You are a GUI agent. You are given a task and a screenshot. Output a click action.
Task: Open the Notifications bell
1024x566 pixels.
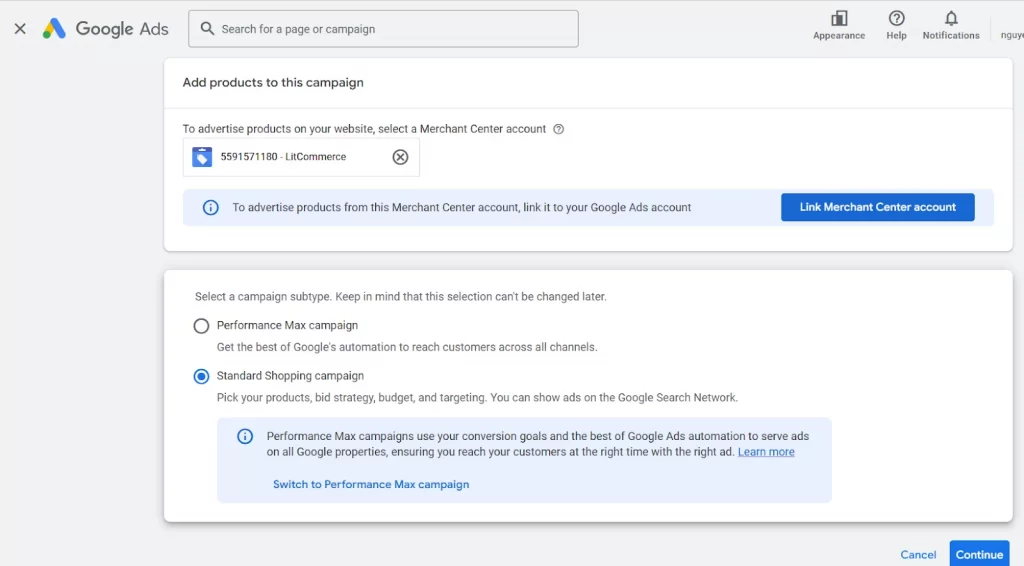tap(951, 25)
